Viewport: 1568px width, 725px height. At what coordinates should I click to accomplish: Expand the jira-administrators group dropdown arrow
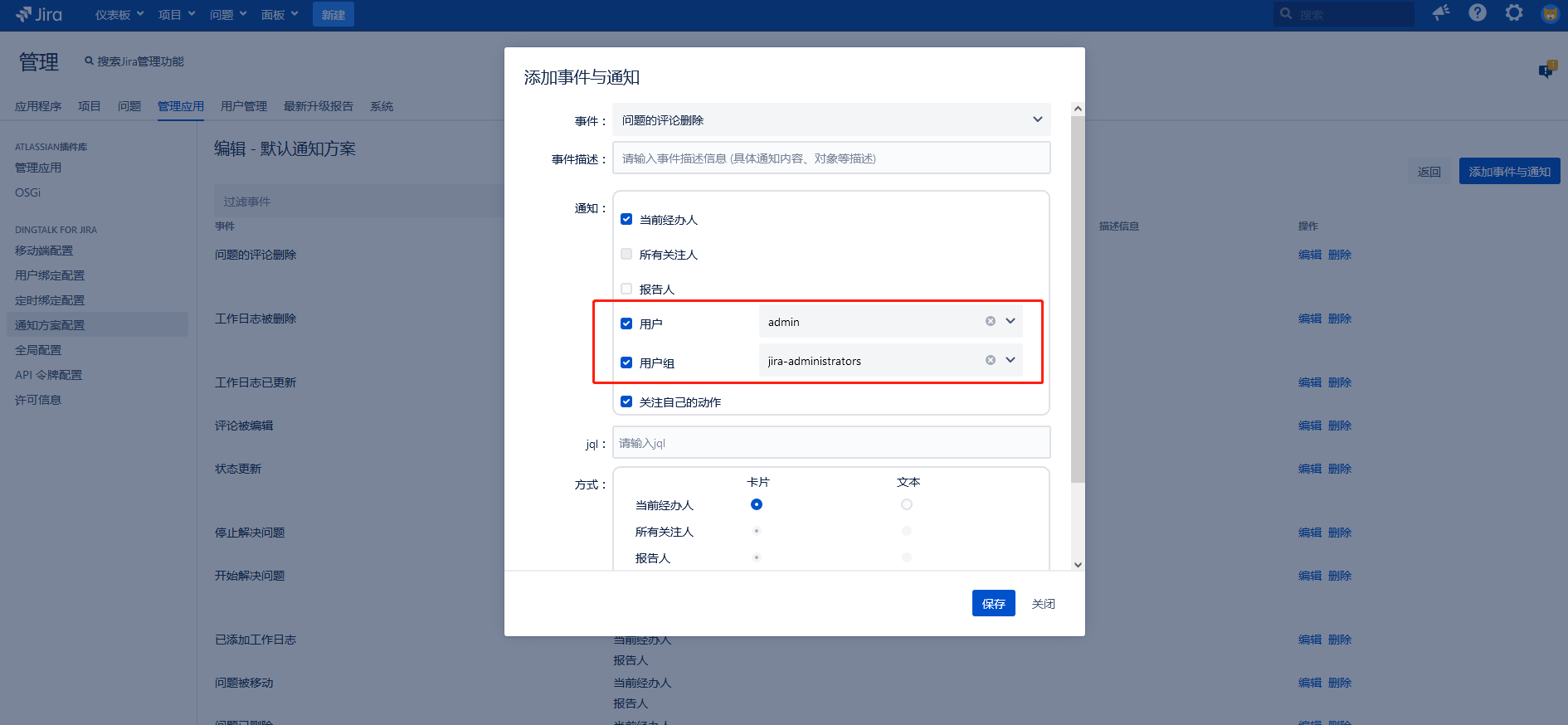[x=1010, y=360]
